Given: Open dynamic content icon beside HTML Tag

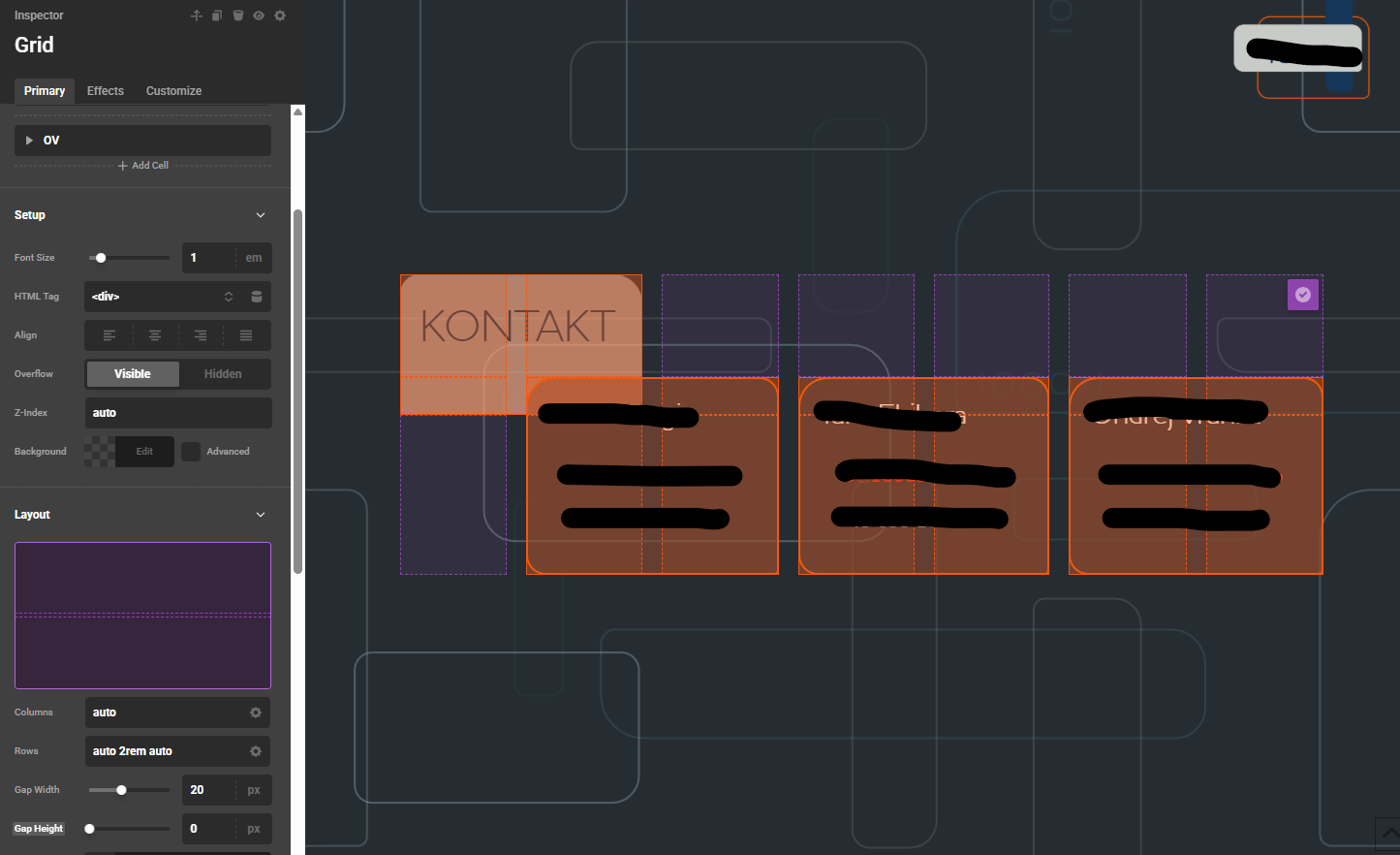Looking at the screenshot, I should click(257, 297).
